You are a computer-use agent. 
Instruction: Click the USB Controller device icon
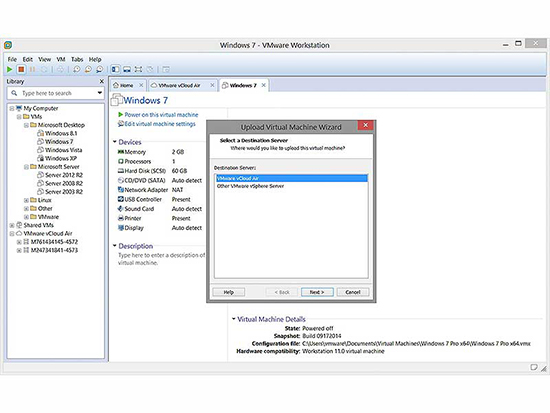pos(121,199)
